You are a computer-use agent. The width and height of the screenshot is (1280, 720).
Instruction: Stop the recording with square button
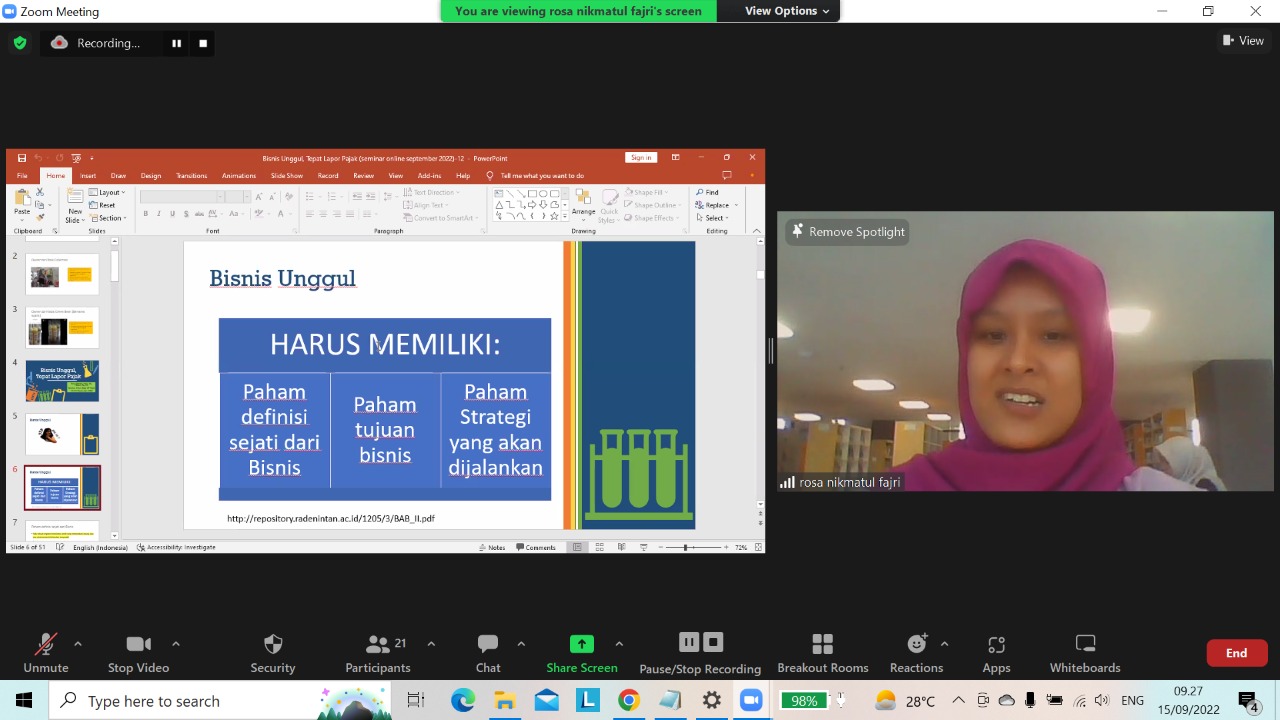pyautogui.click(x=203, y=43)
